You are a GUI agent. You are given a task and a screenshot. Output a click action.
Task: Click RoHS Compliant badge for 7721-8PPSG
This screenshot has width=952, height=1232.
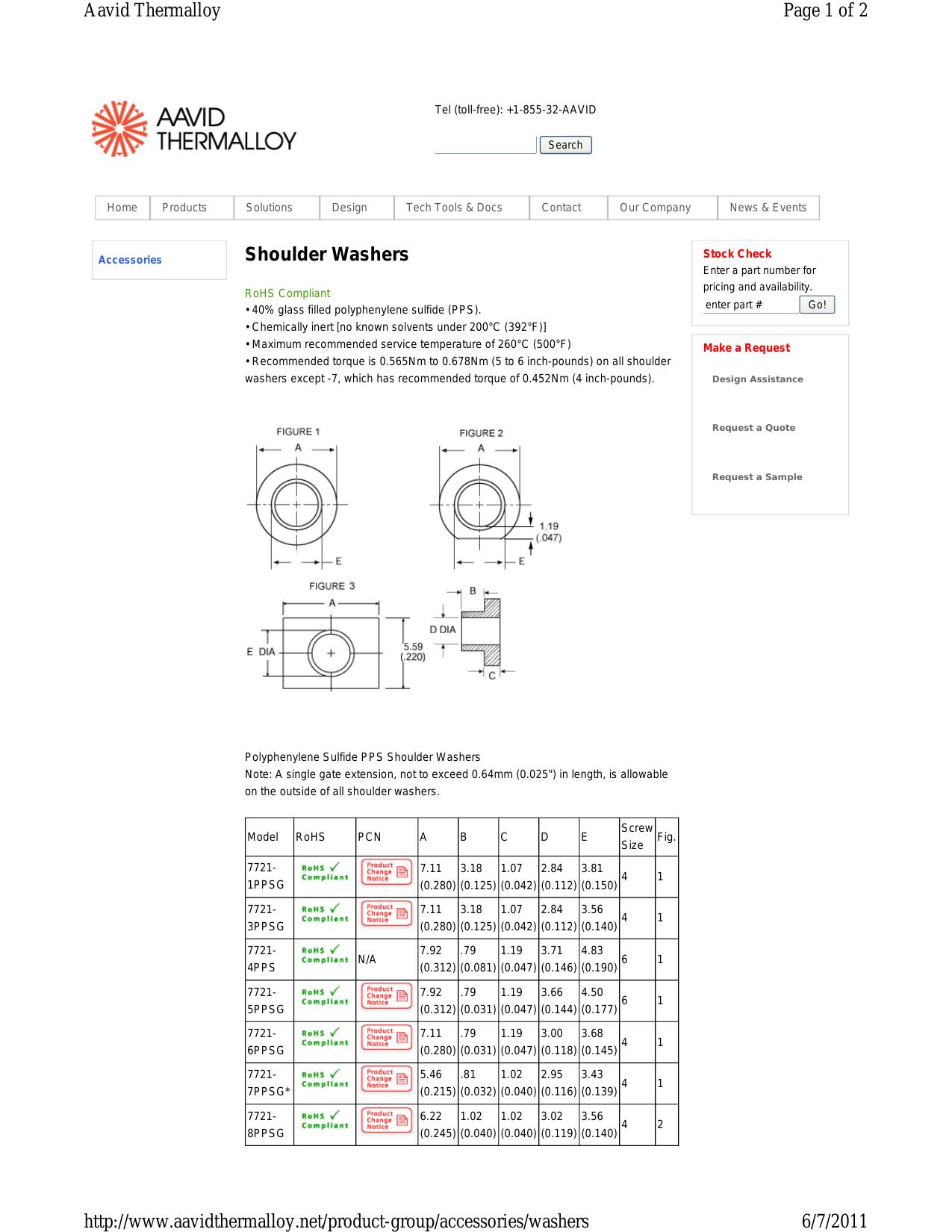(325, 1120)
